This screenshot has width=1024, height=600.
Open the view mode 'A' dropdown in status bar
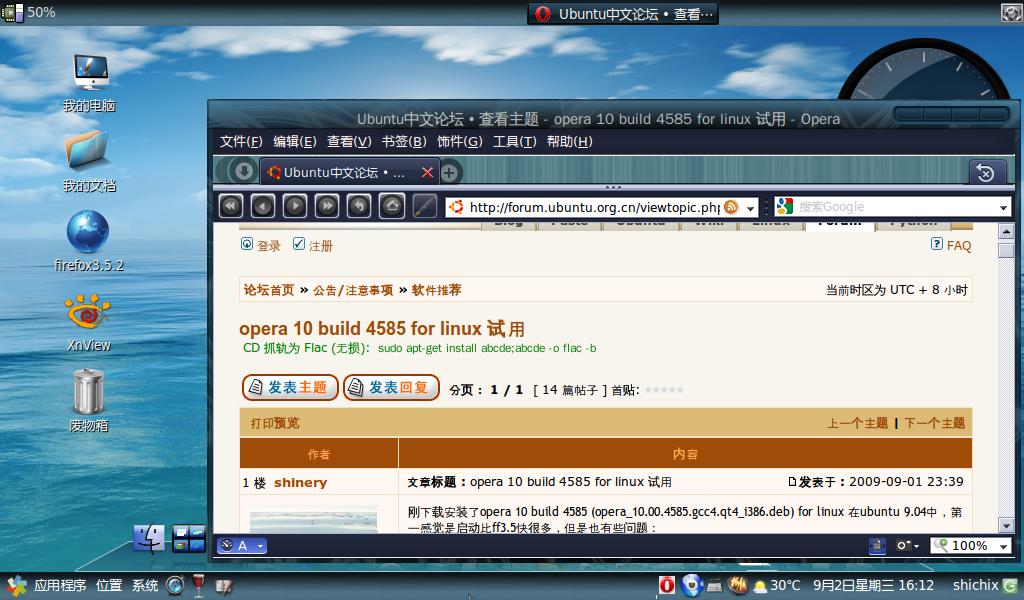(x=242, y=545)
